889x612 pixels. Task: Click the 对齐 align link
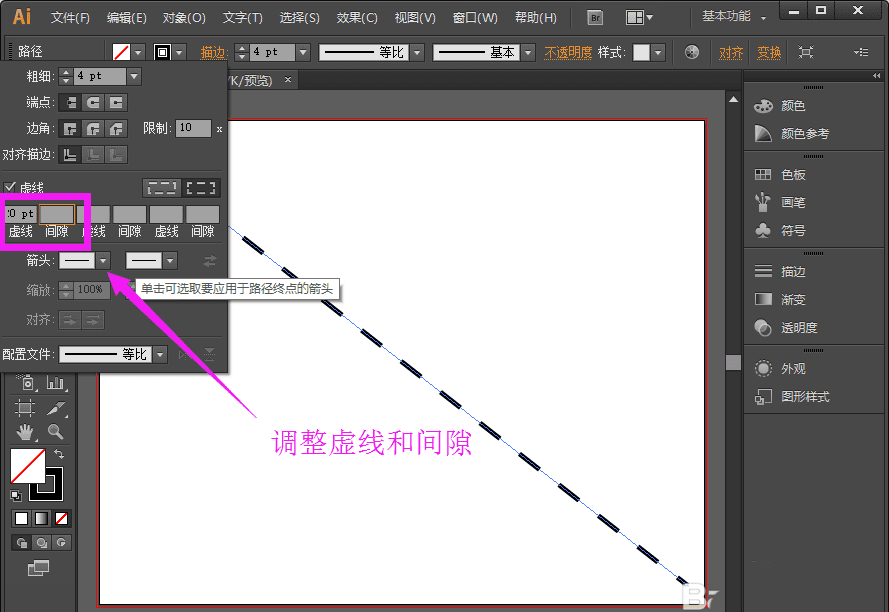[x=731, y=53]
